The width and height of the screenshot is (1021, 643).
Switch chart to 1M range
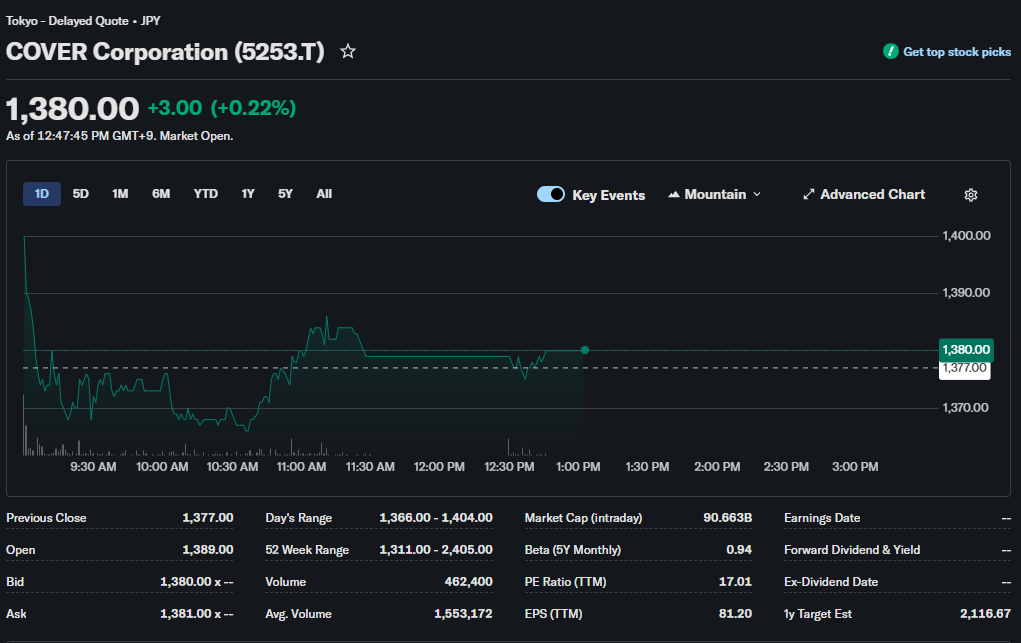pos(120,193)
